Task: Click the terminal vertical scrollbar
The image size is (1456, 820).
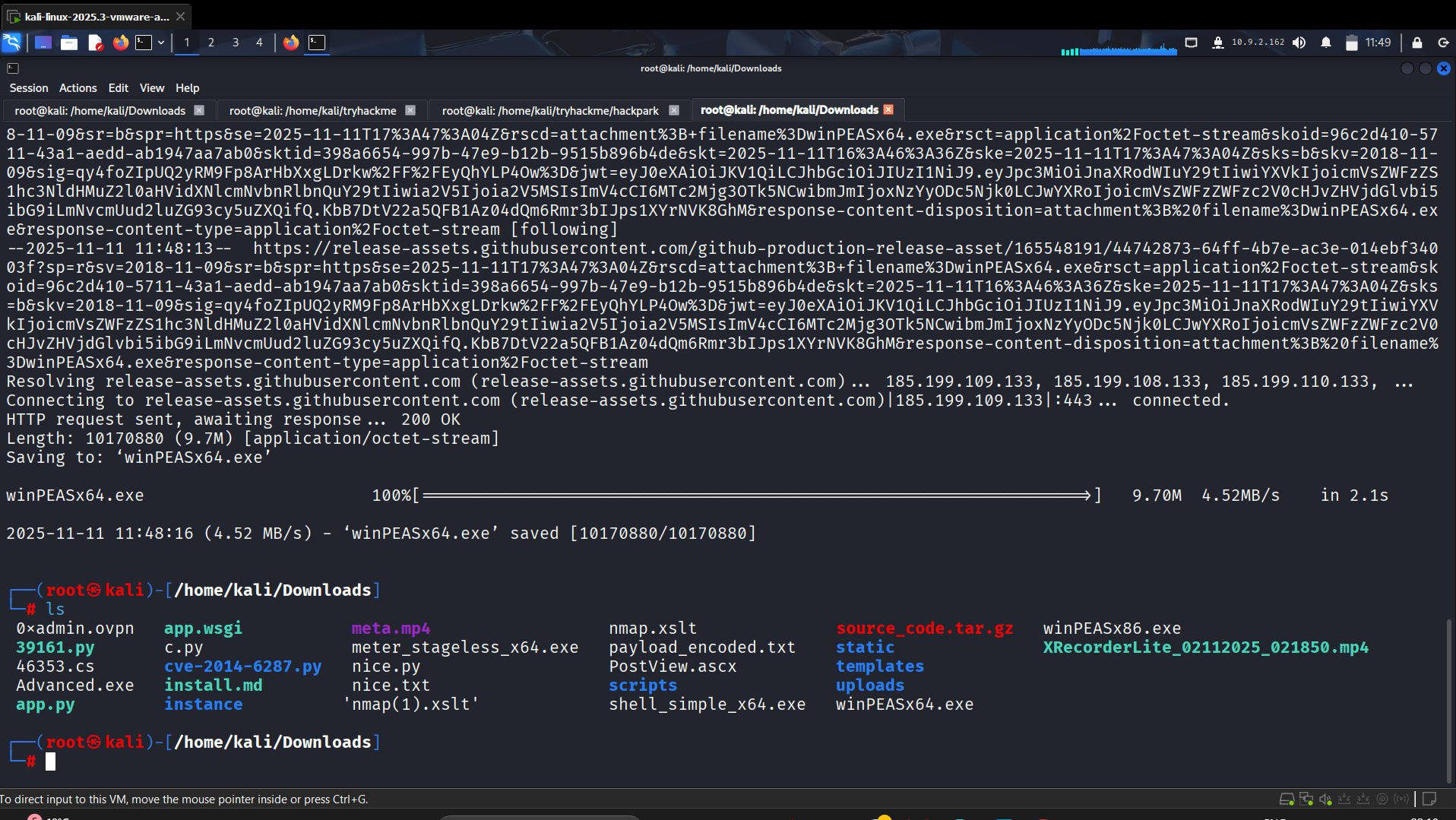Action: tap(1449, 699)
